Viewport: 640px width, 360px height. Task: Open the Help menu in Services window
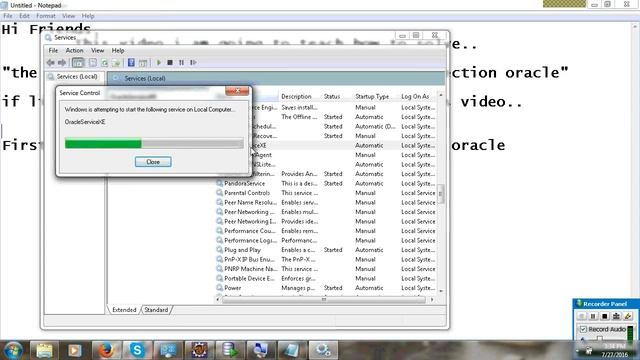118,50
